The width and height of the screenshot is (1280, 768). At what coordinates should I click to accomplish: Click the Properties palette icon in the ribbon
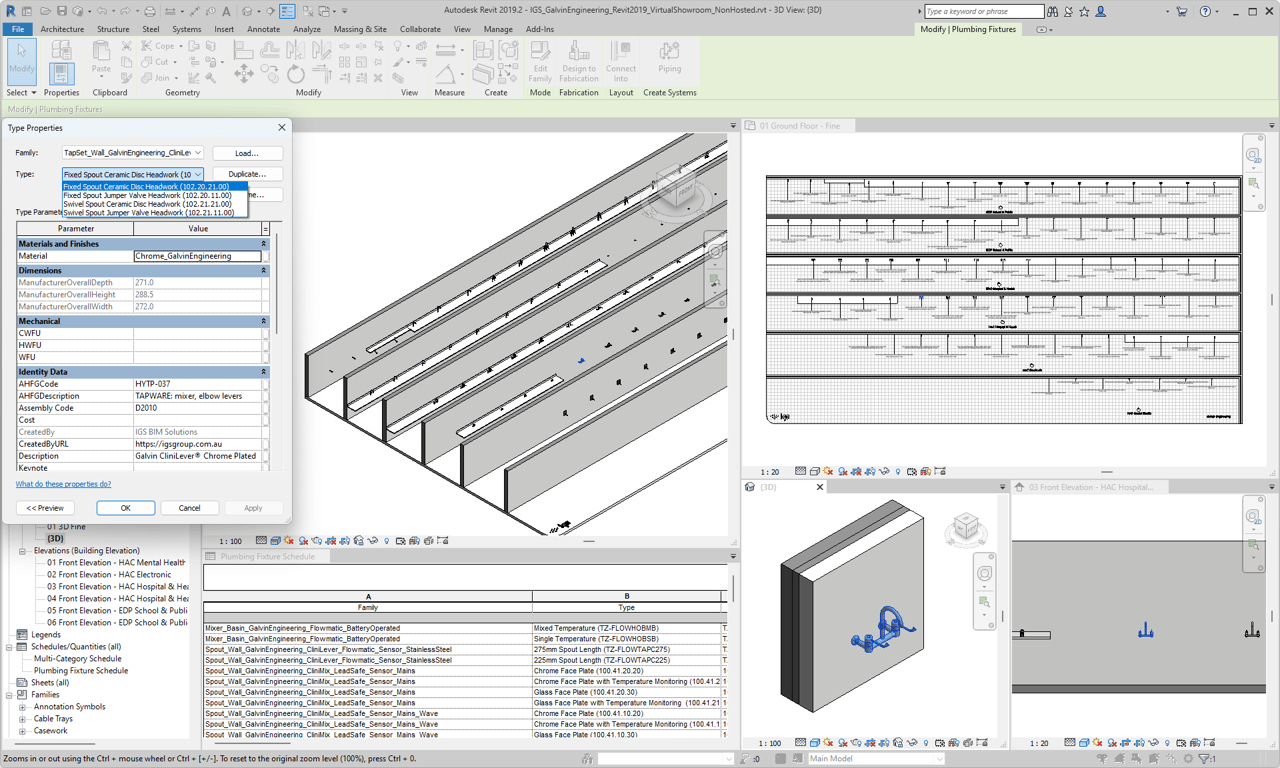coord(61,72)
